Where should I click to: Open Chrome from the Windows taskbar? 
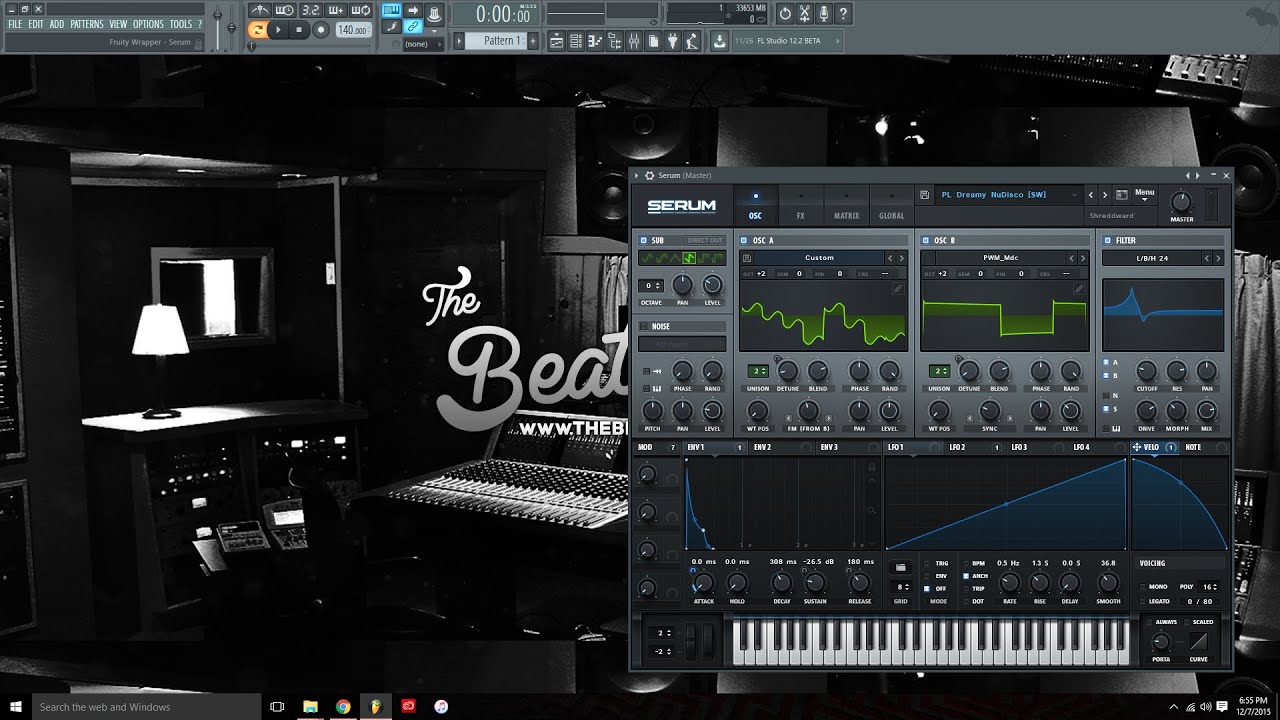point(343,707)
